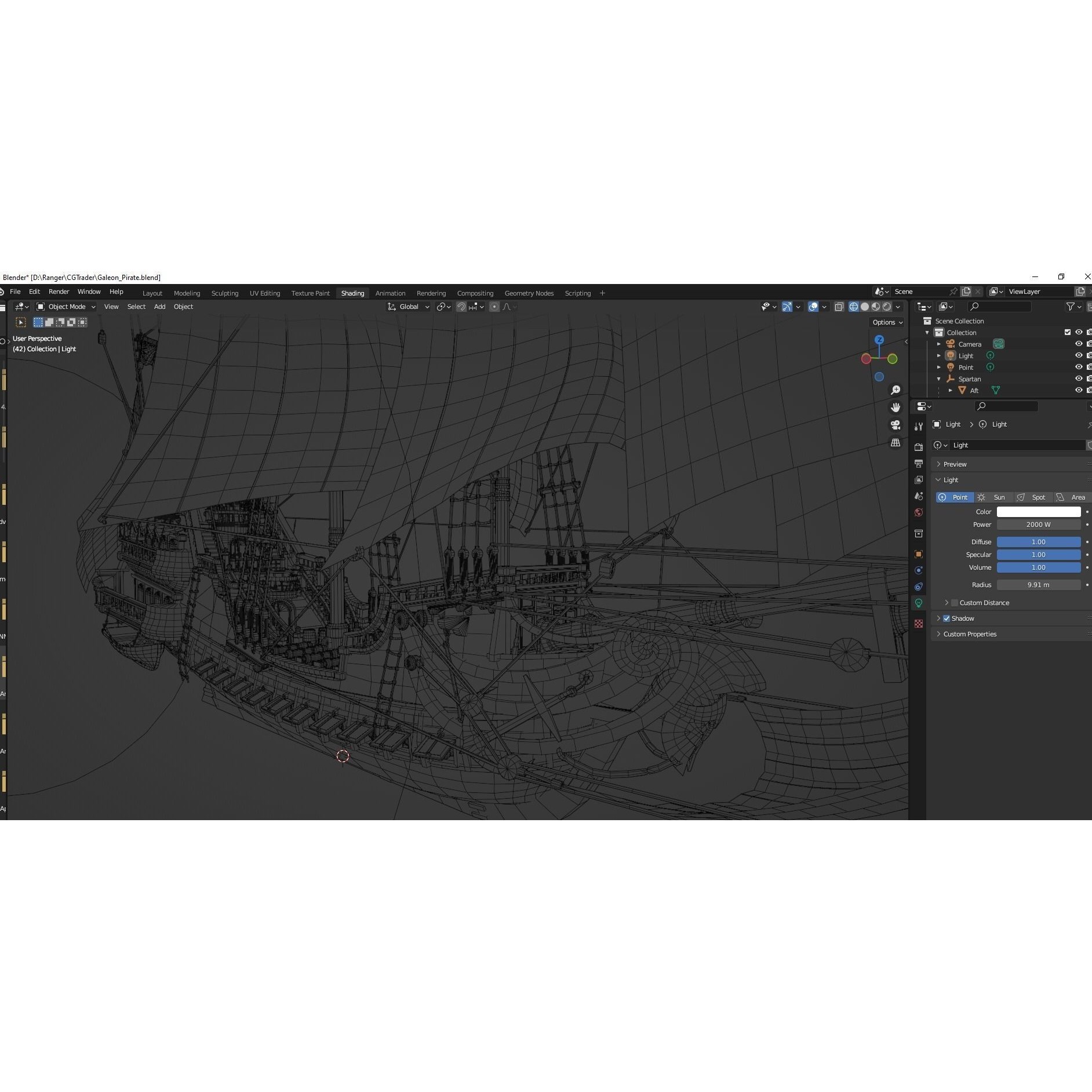Switch to the Shading workspace tab
The height and width of the screenshot is (1092, 1092).
(352, 293)
